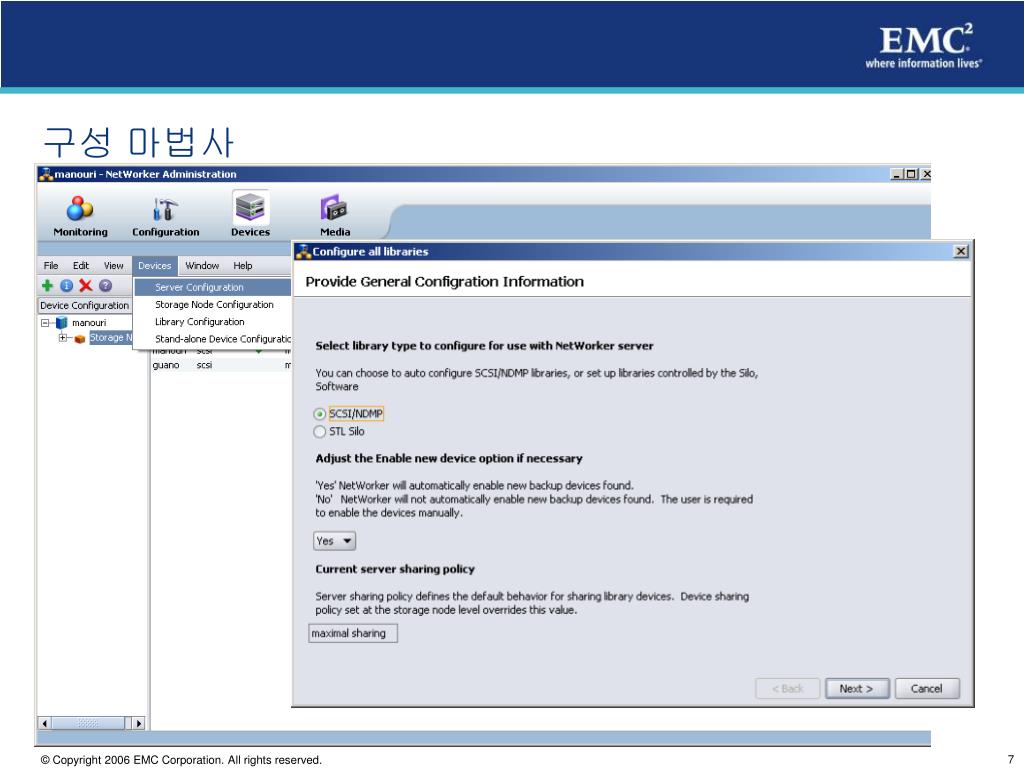Choose Storage Node Configuration menu entry
The width and height of the screenshot is (1024, 768).
click(x=213, y=304)
